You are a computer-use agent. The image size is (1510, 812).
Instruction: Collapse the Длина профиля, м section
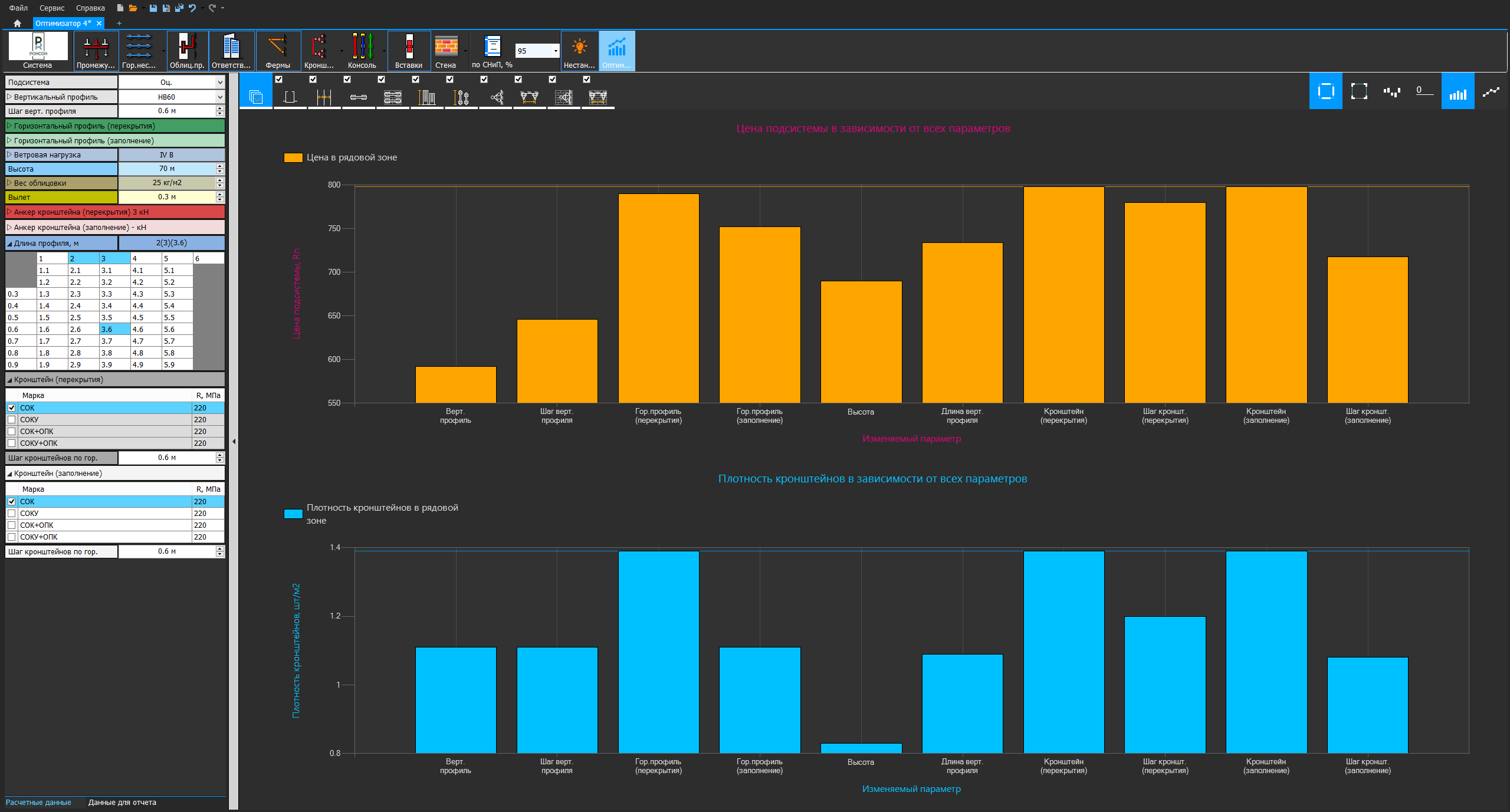9,243
